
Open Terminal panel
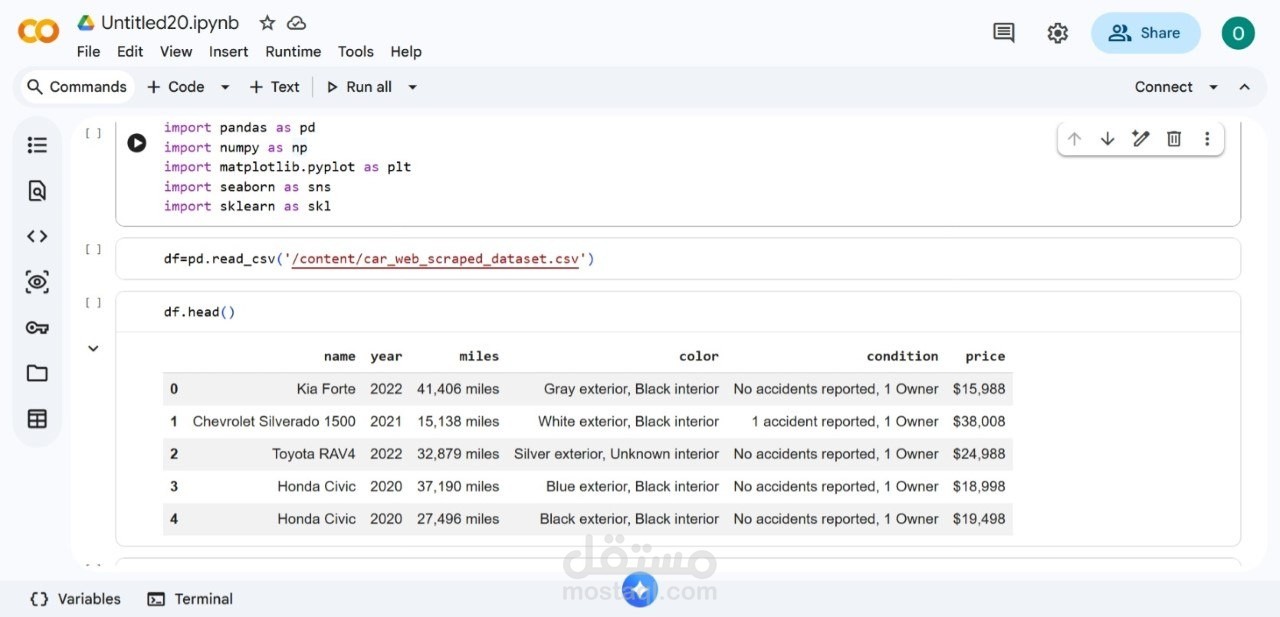[x=190, y=599]
